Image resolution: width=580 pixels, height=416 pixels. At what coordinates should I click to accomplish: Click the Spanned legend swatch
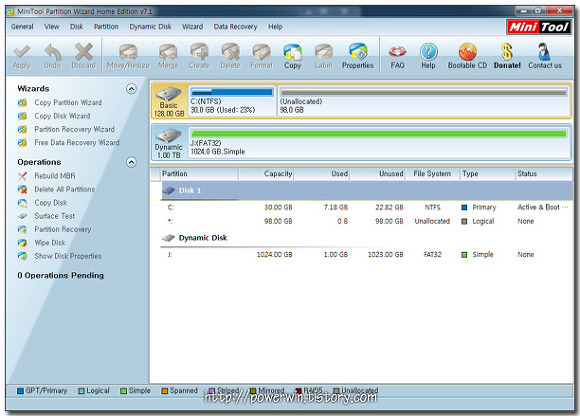tap(165, 391)
